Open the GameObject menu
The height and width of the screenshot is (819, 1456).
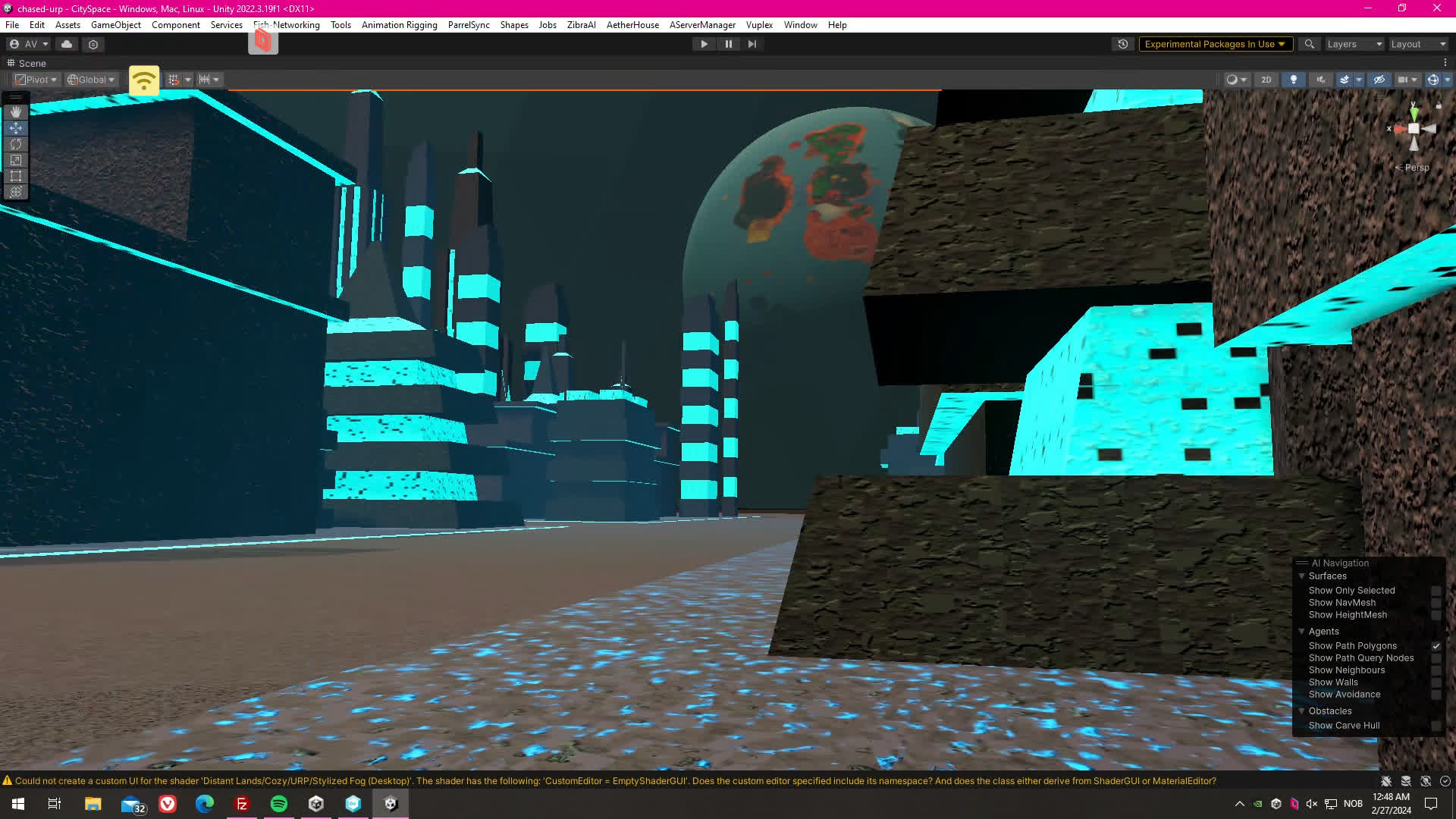point(115,25)
